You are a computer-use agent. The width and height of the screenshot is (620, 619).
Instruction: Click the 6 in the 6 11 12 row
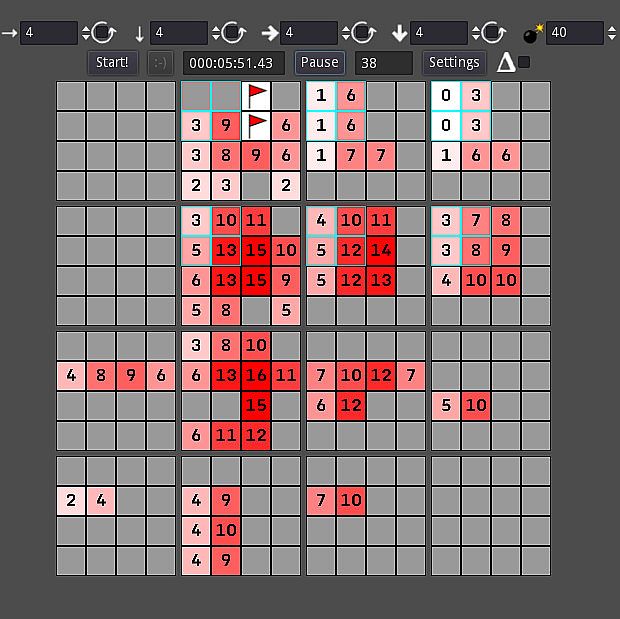[196, 436]
